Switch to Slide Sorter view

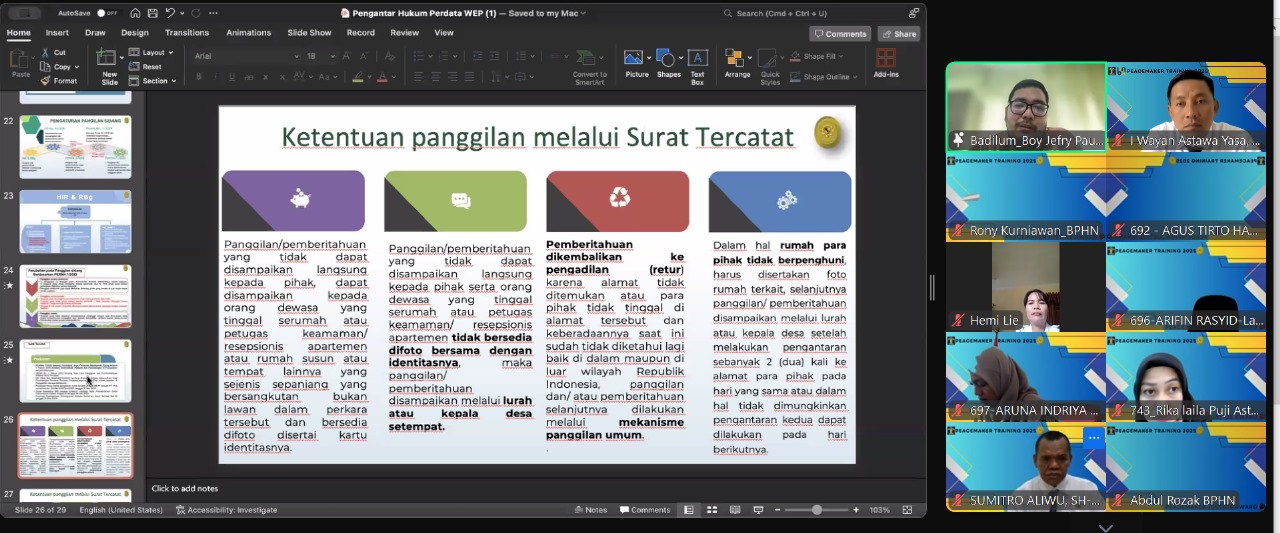(711, 510)
